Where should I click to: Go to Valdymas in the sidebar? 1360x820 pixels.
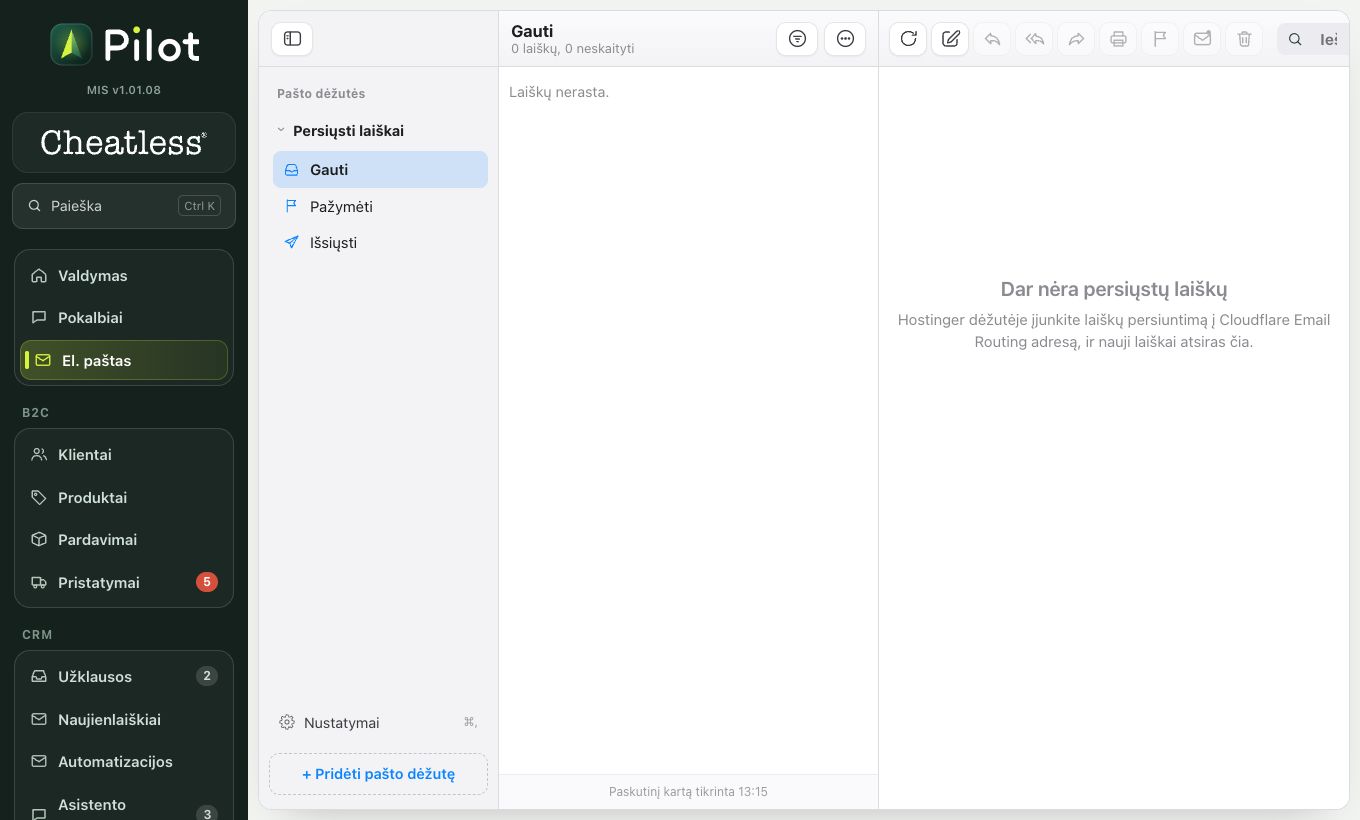(x=124, y=276)
